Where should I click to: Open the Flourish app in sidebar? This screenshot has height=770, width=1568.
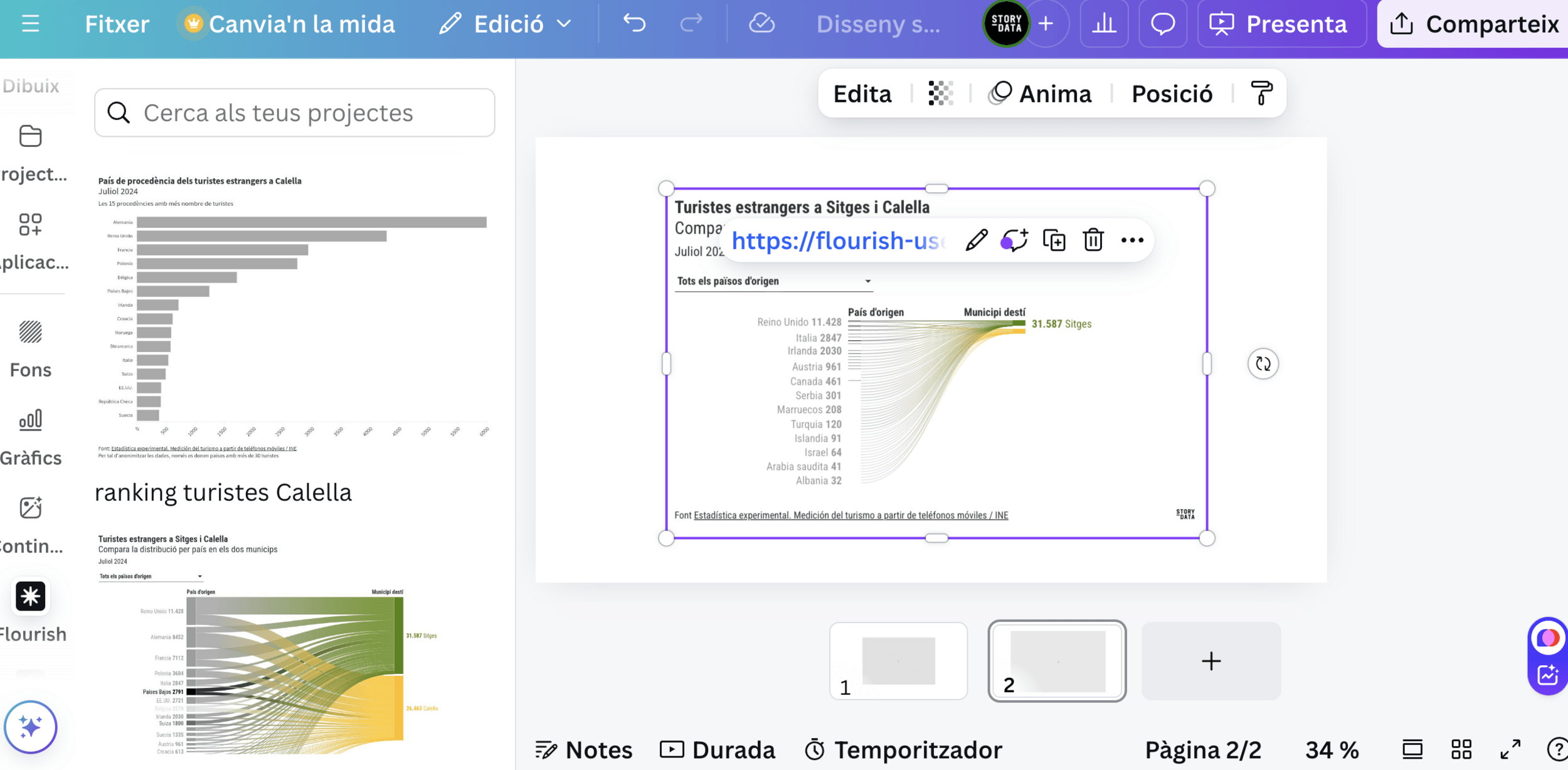(x=30, y=597)
